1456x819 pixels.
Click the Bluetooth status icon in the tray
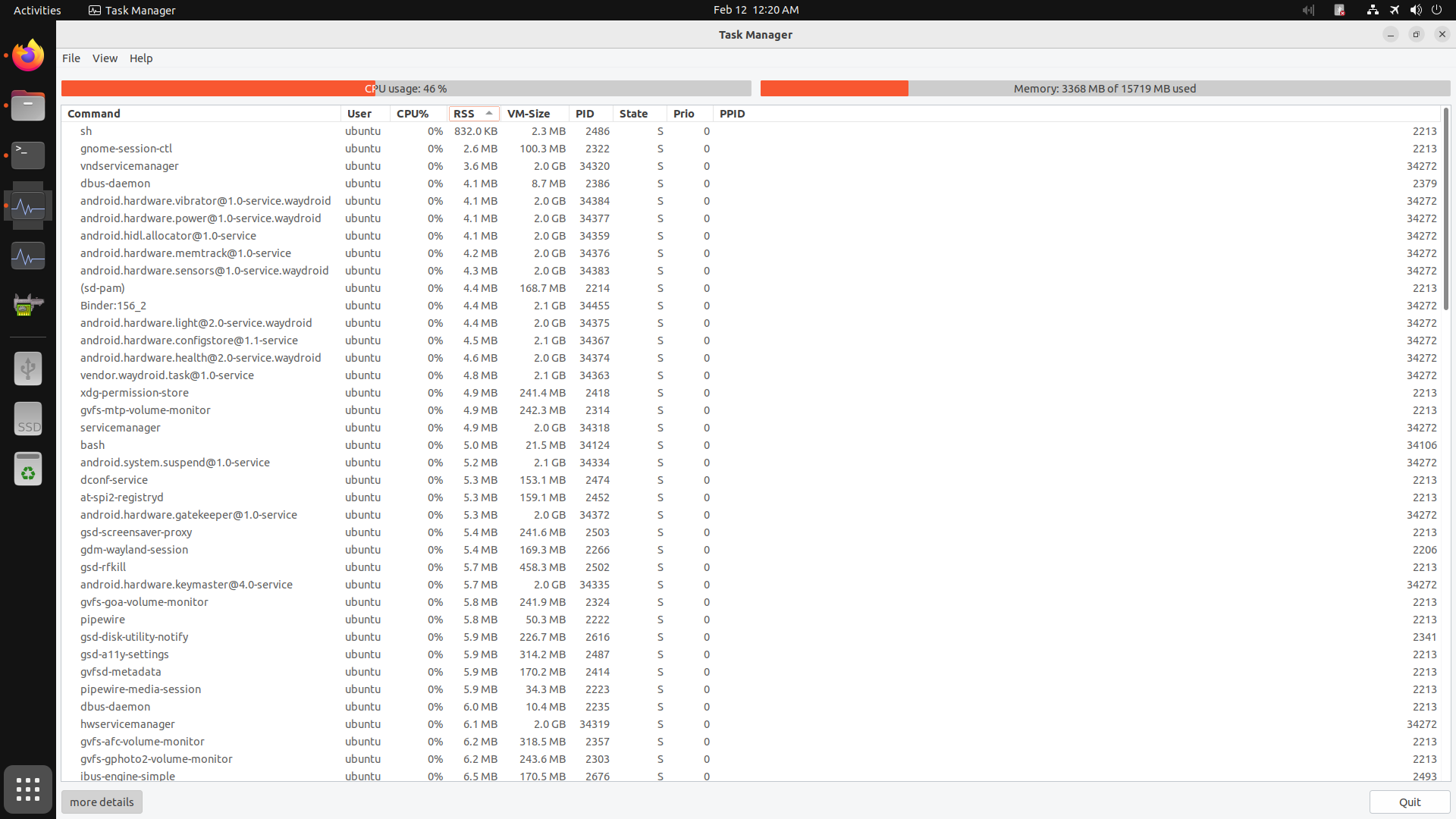coord(1339,10)
